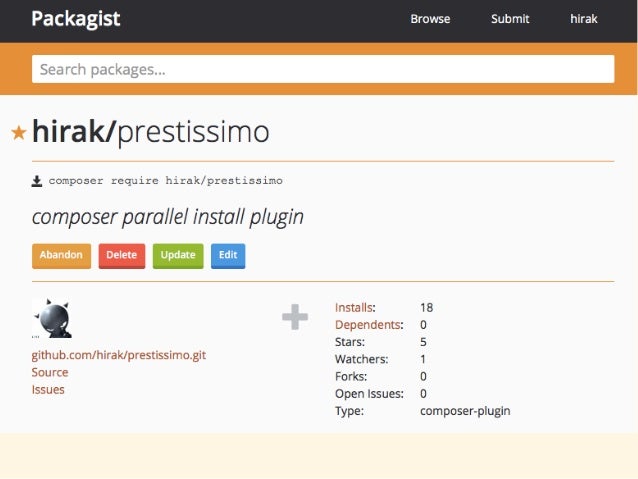The image size is (638, 479).
Task: Open the Source link
Action: [x=50, y=372]
